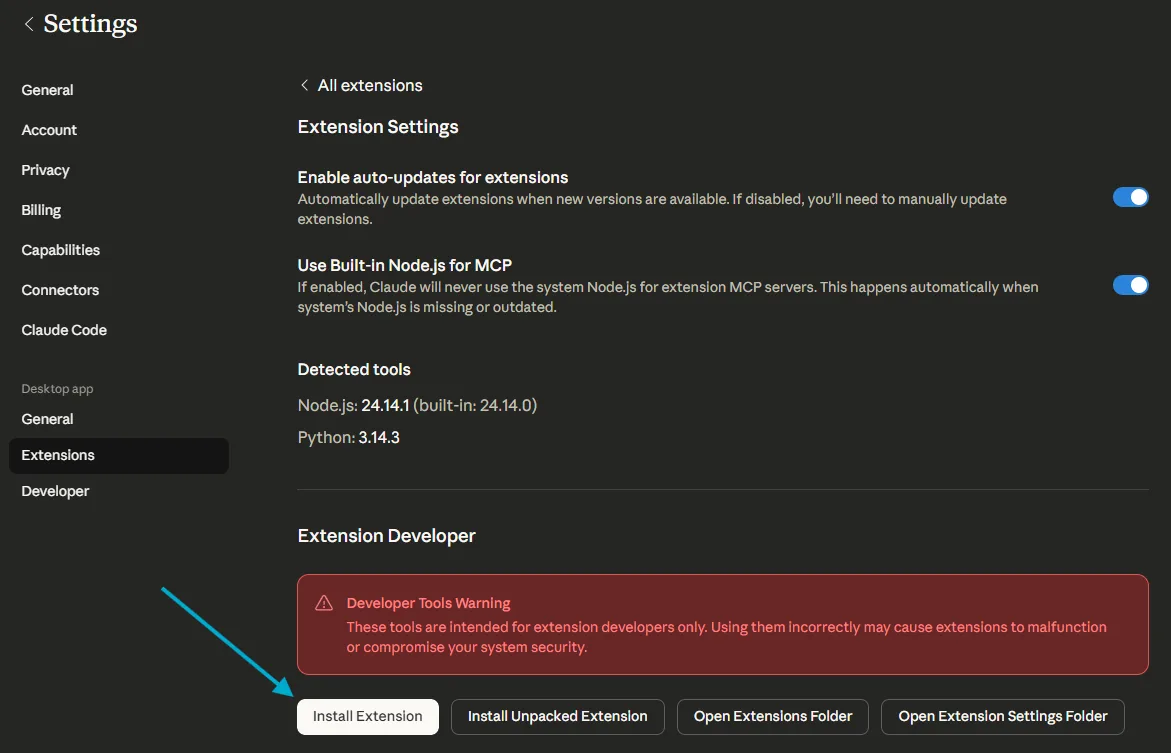Click the chevron next to All extensions
Screen dimensions: 1171x753
(x=304, y=85)
